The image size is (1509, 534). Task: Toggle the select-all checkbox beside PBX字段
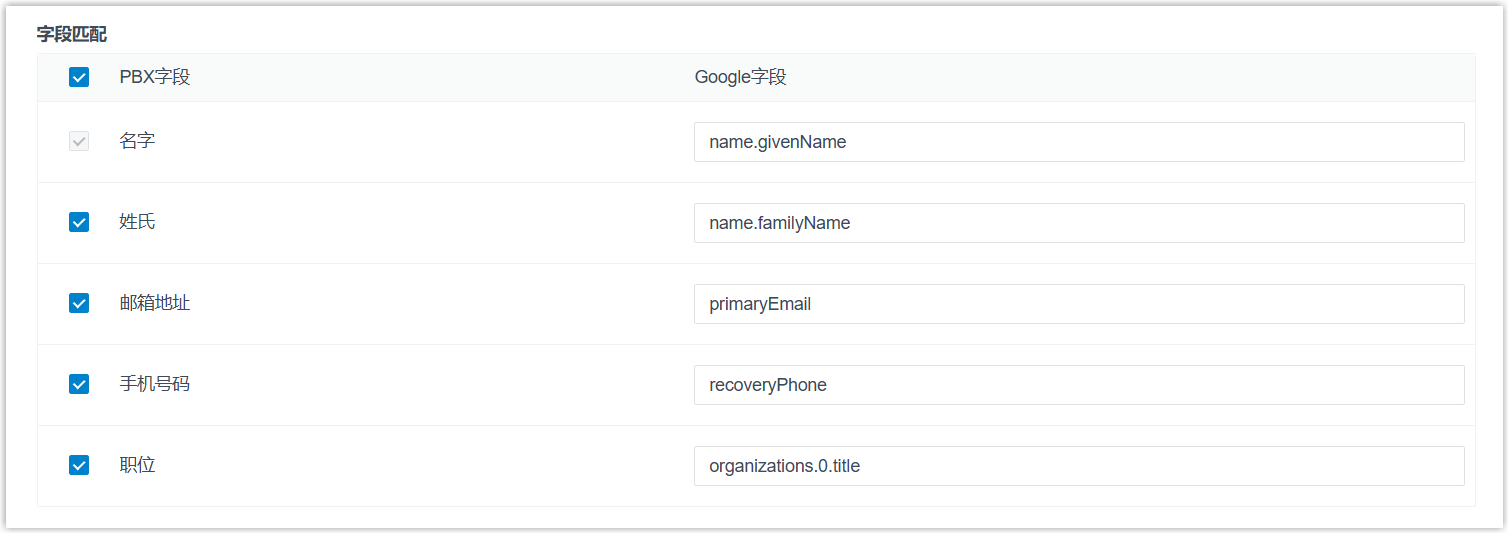tap(79, 77)
